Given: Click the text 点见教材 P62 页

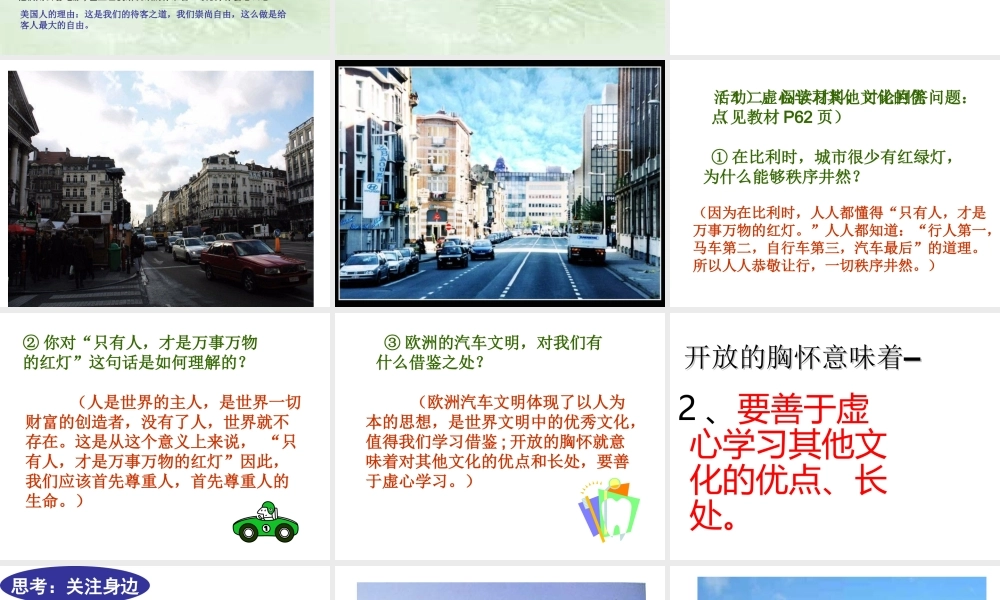Looking at the screenshot, I should [777, 117].
